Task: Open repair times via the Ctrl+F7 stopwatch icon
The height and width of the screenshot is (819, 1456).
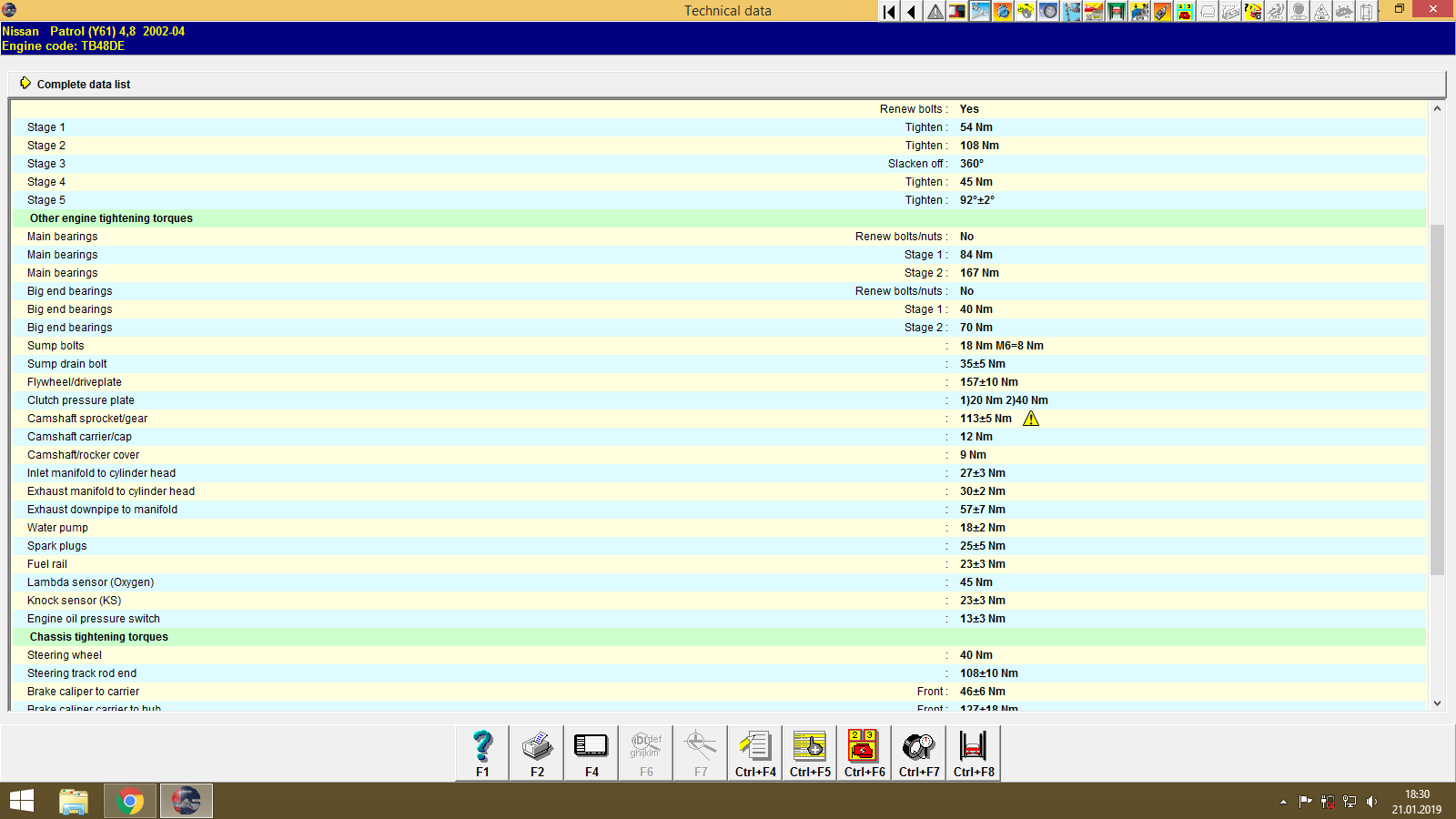Action: 918,753
